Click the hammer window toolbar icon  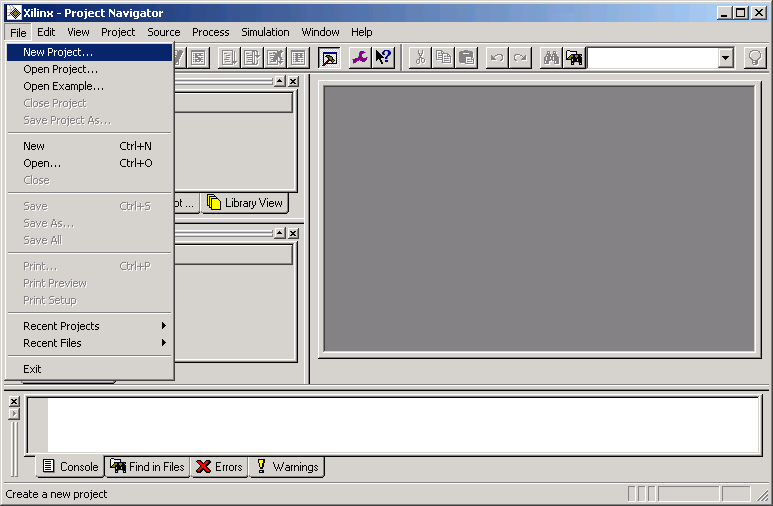tap(329, 58)
